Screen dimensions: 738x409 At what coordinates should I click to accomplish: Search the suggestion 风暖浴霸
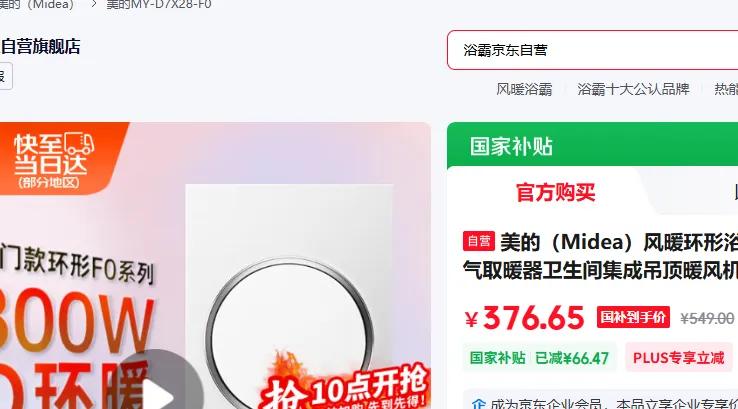coord(524,89)
